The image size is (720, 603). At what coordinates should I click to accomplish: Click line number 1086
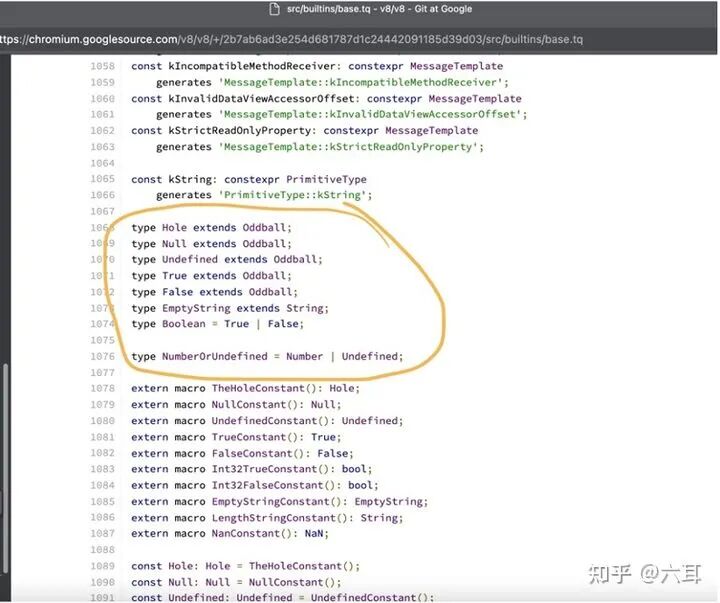click(102, 518)
